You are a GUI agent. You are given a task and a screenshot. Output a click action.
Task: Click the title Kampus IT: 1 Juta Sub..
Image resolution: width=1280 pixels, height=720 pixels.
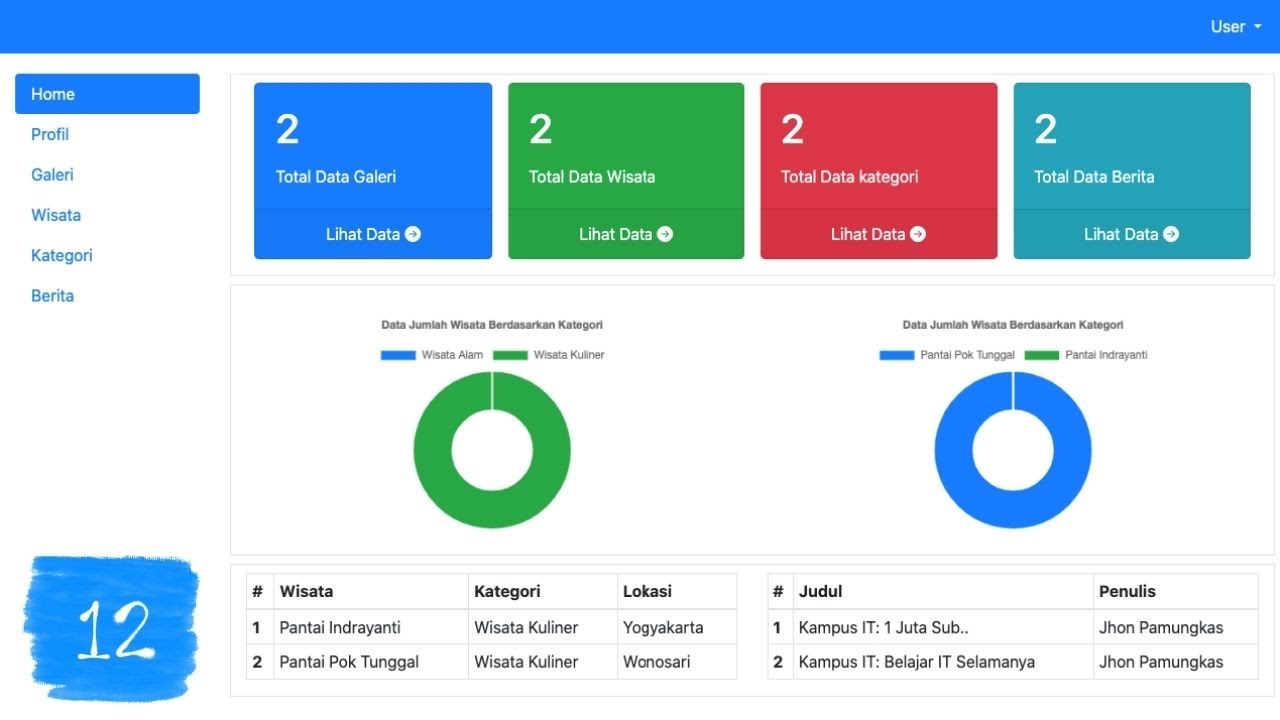[884, 628]
